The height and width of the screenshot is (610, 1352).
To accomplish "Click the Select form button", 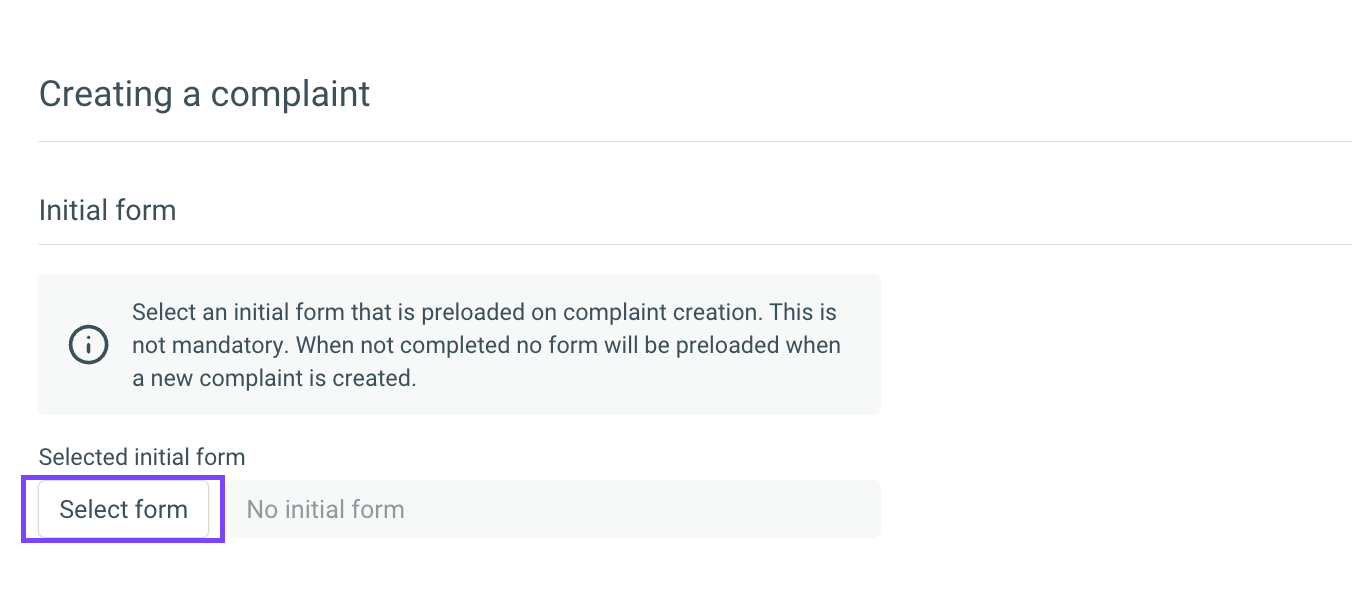I will click(x=123, y=509).
